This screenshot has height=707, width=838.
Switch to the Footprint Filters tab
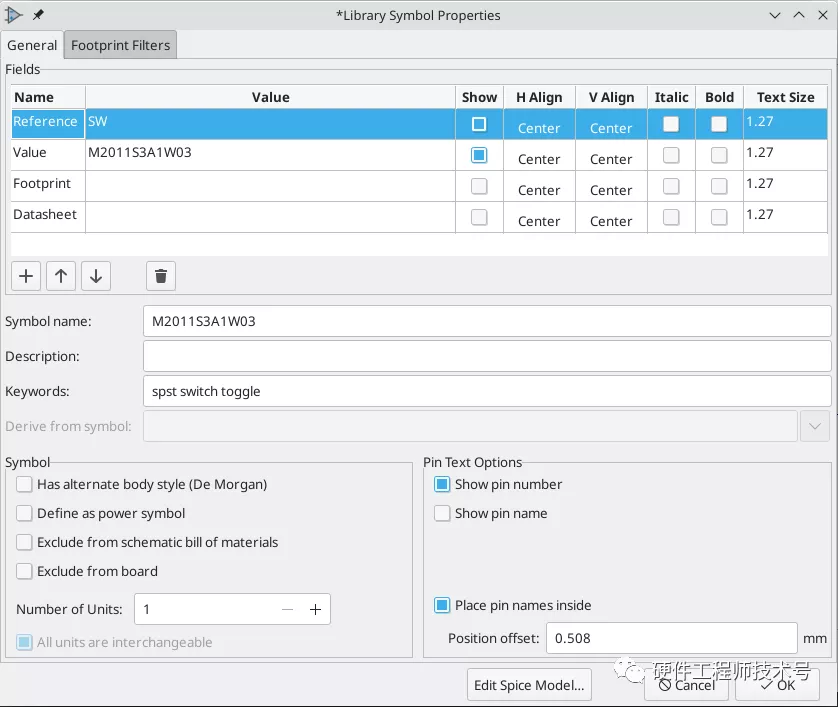tap(120, 45)
